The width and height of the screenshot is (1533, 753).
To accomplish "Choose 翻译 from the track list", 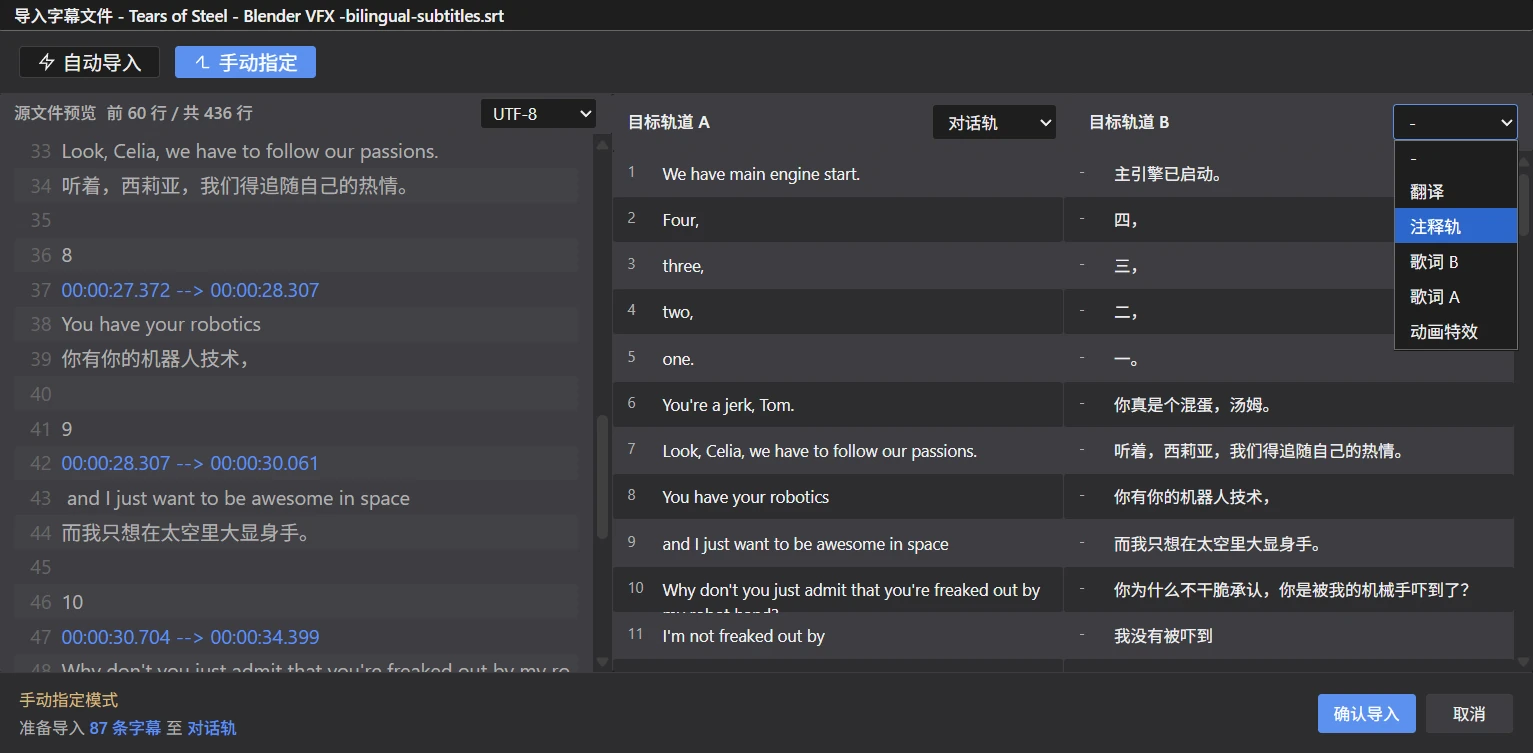I will tap(1455, 192).
